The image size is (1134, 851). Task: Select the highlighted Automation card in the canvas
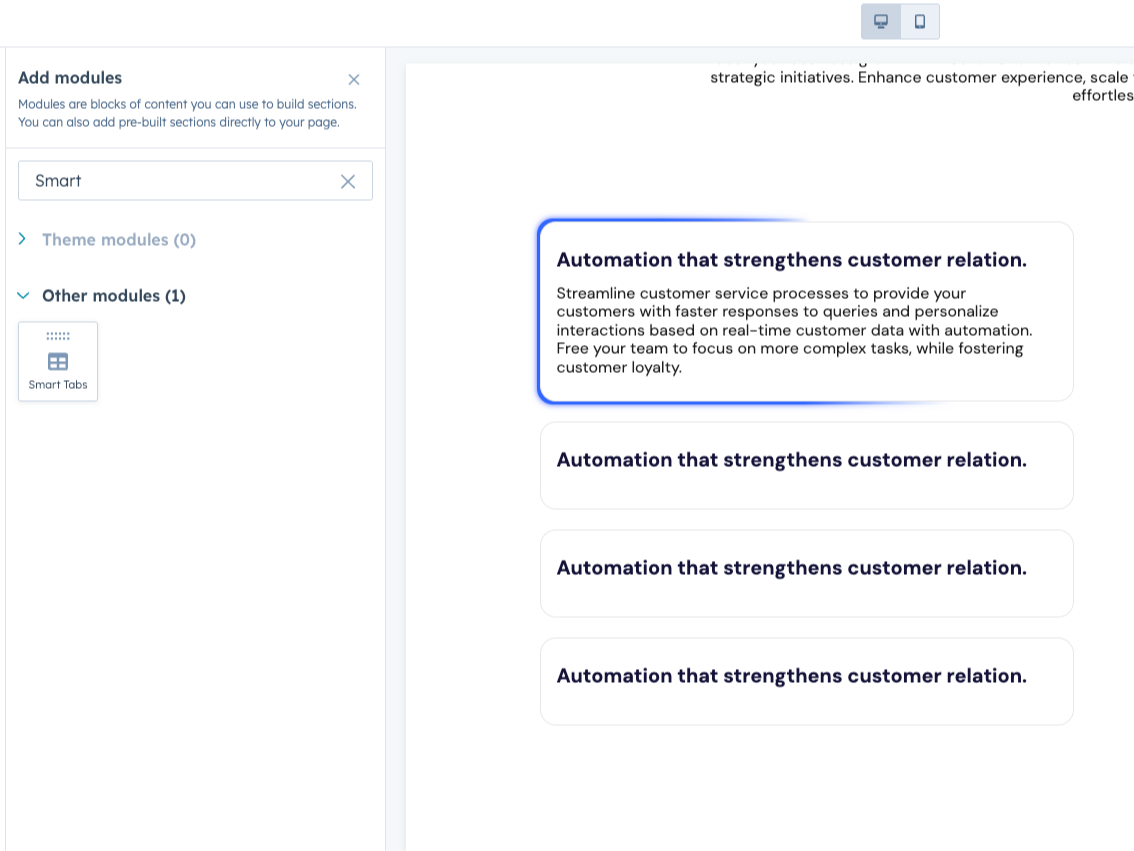(x=807, y=311)
